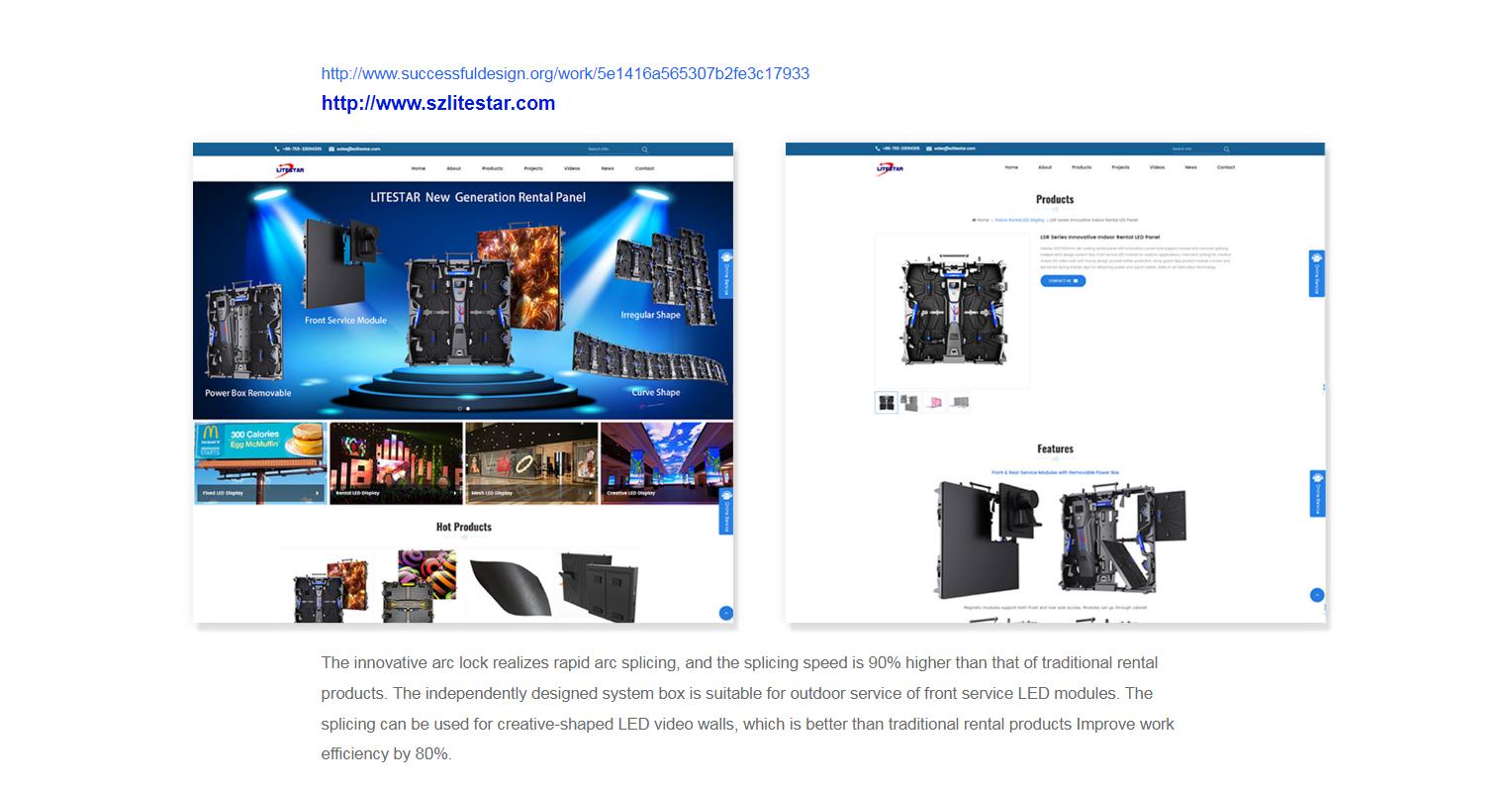Click back-to-top arrow in left screenshot

tap(725, 613)
